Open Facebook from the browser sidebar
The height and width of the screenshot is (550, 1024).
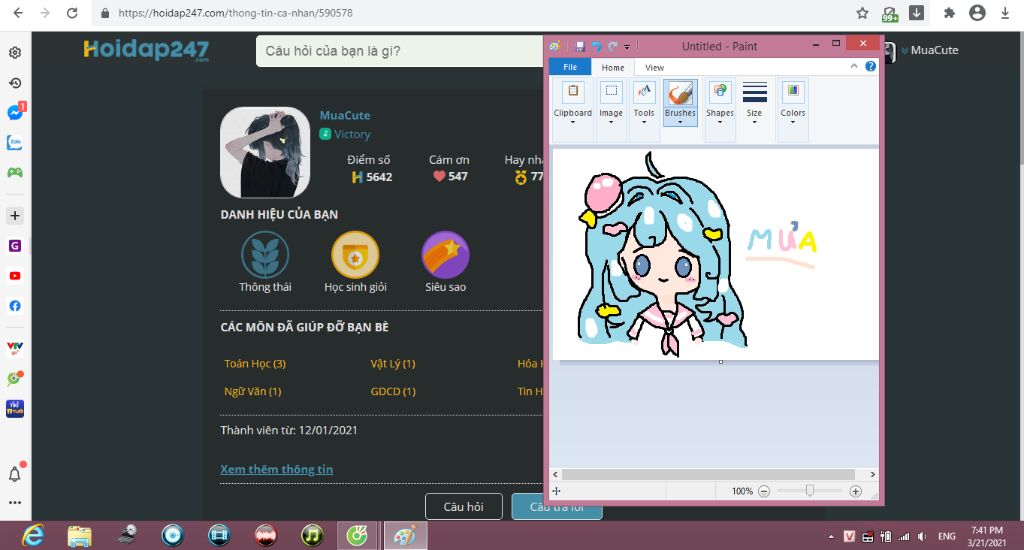click(15, 306)
